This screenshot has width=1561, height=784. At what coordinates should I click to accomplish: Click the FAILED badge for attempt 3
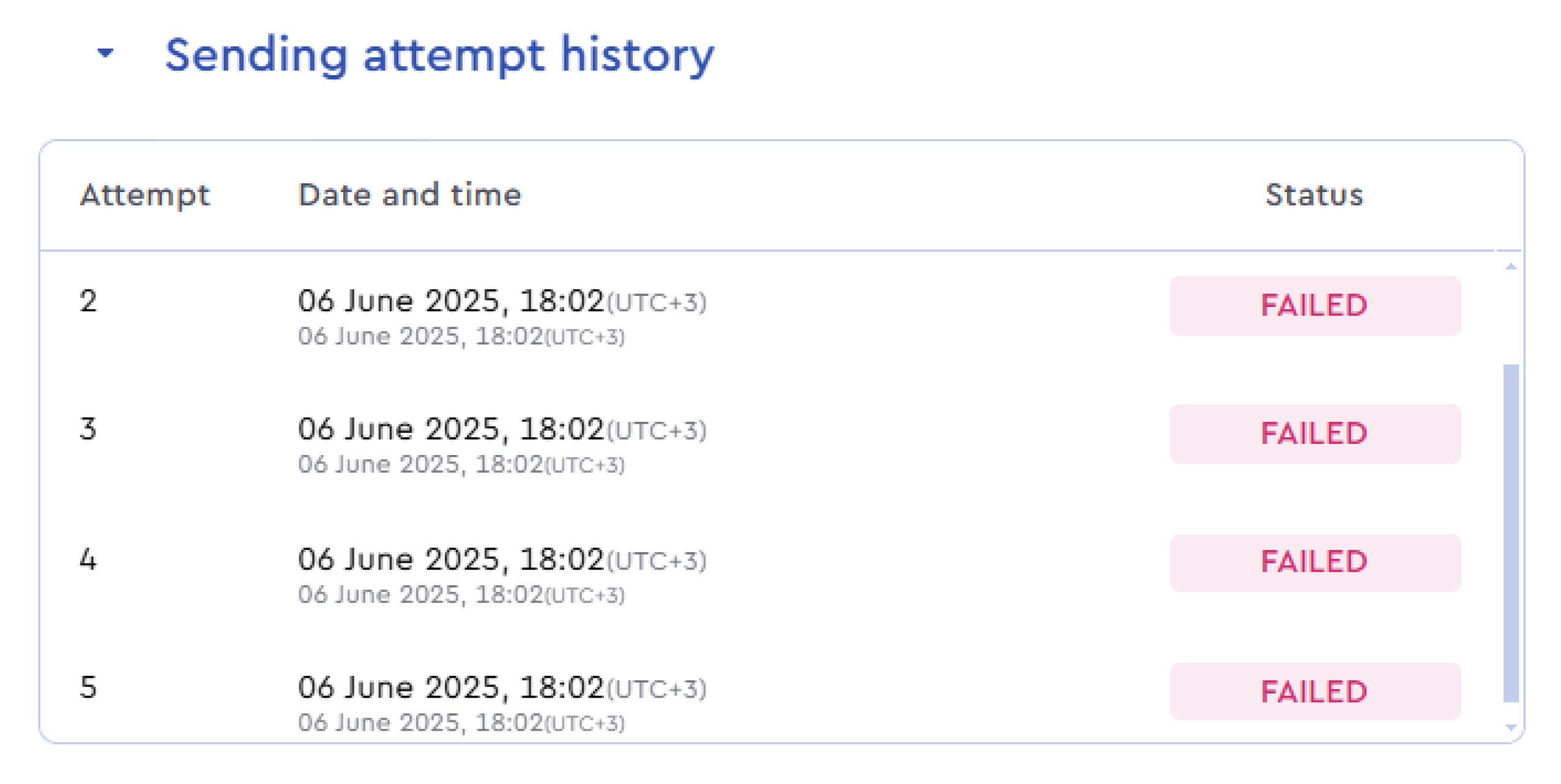point(1314,434)
